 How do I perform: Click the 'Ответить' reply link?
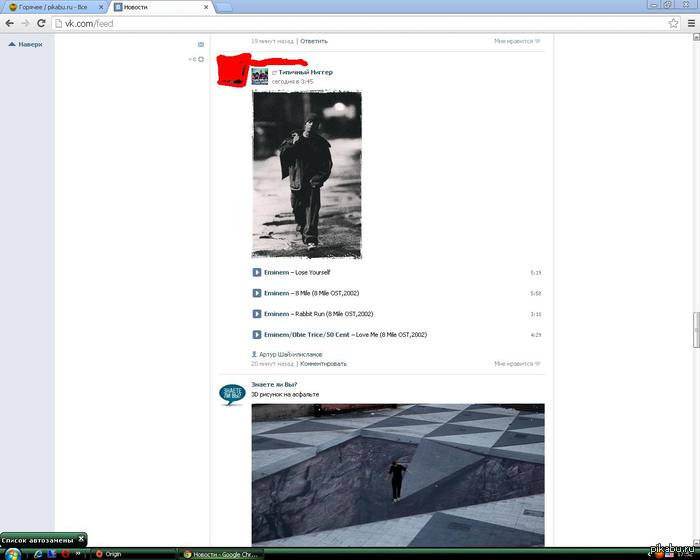click(x=314, y=41)
